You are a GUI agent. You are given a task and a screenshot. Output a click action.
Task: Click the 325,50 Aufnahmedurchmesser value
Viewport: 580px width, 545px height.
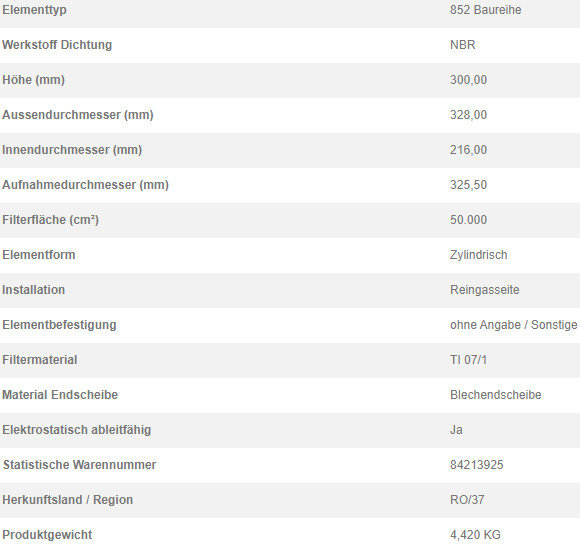pos(468,185)
